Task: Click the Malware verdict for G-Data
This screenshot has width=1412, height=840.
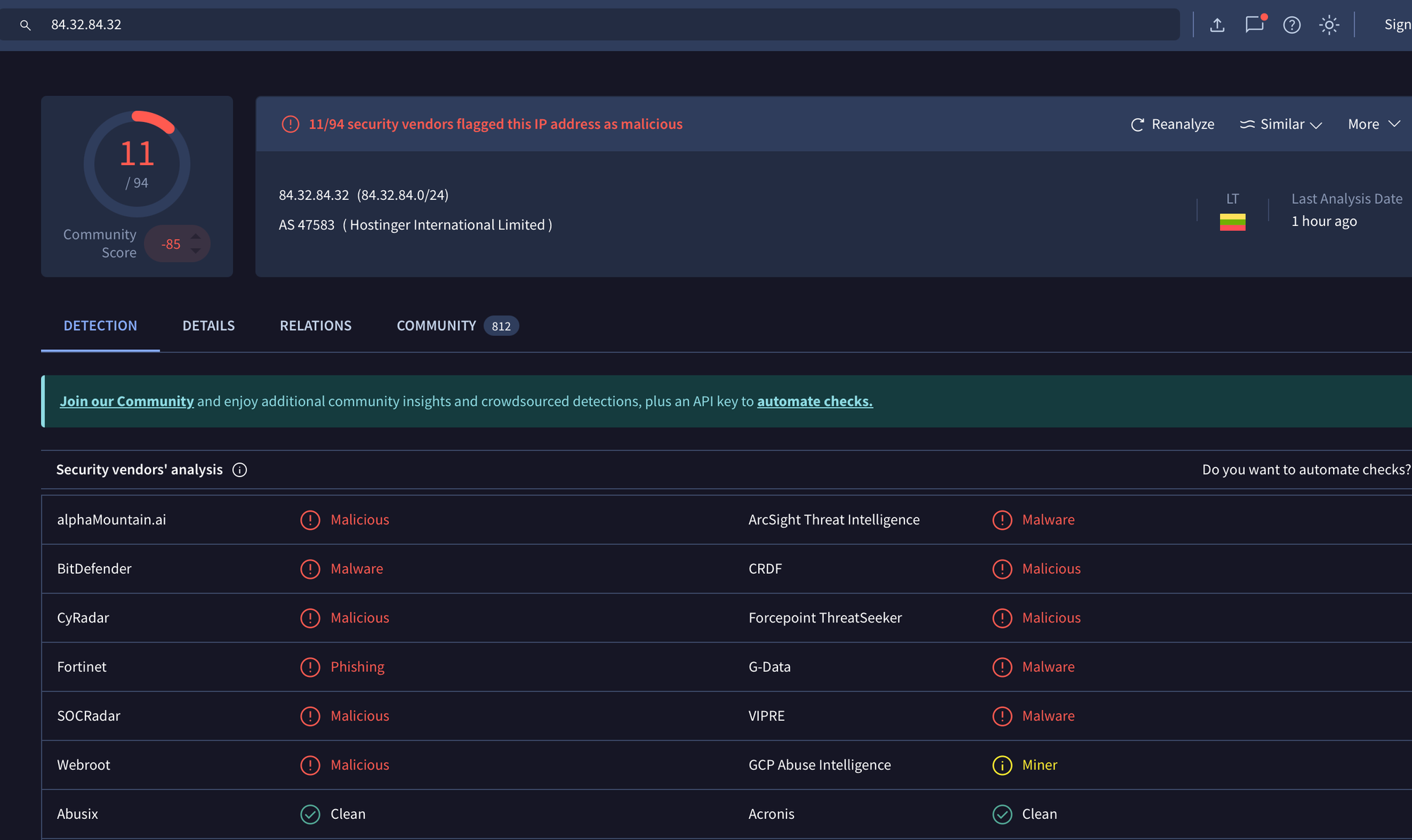Action: pos(1048,667)
